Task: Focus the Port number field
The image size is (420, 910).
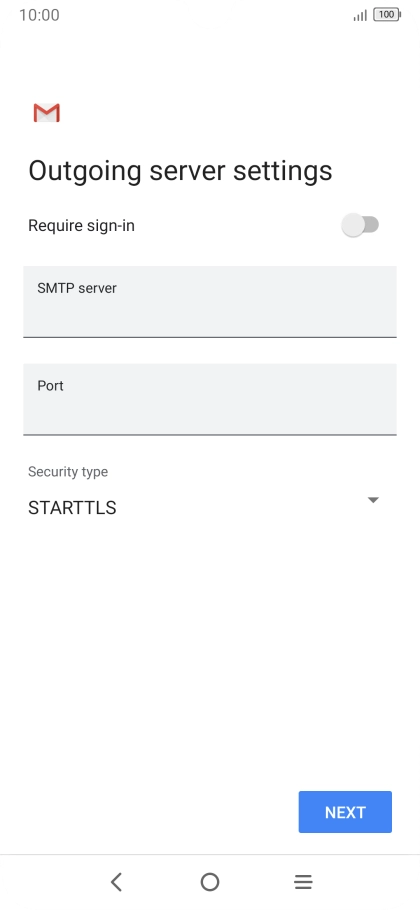Action: 210,399
